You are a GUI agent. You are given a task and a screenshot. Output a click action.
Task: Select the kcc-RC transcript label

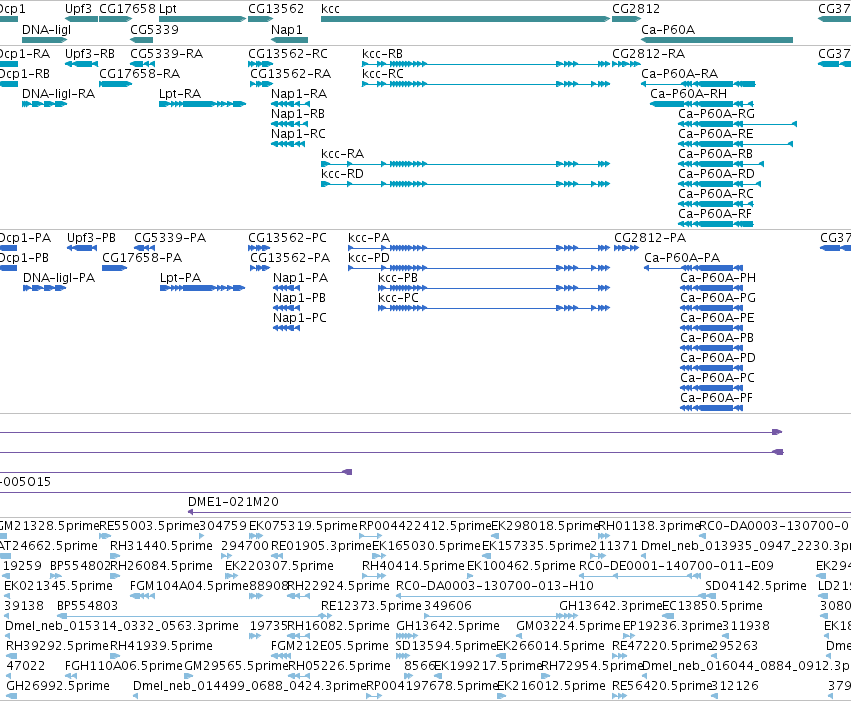(x=383, y=73)
